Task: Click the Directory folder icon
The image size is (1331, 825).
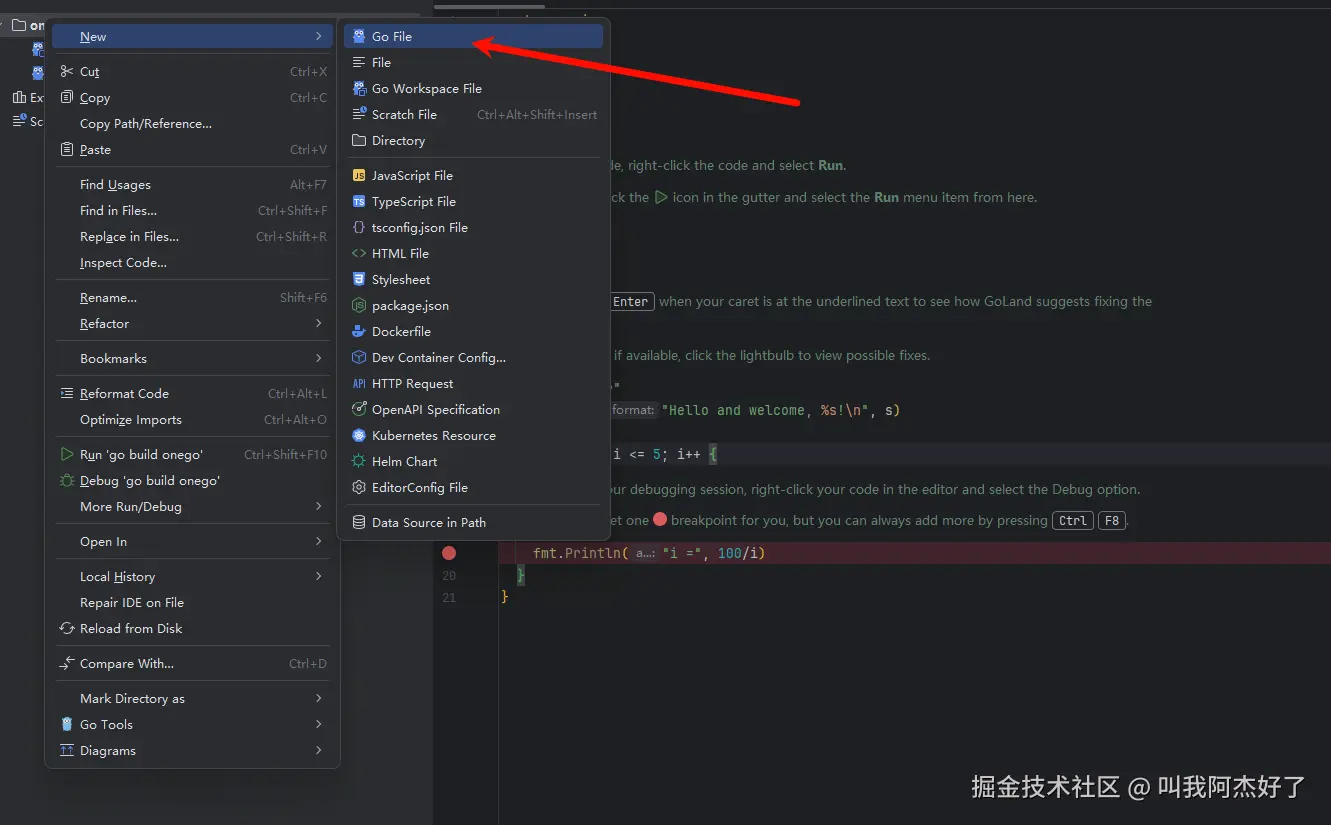Action: point(359,140)
